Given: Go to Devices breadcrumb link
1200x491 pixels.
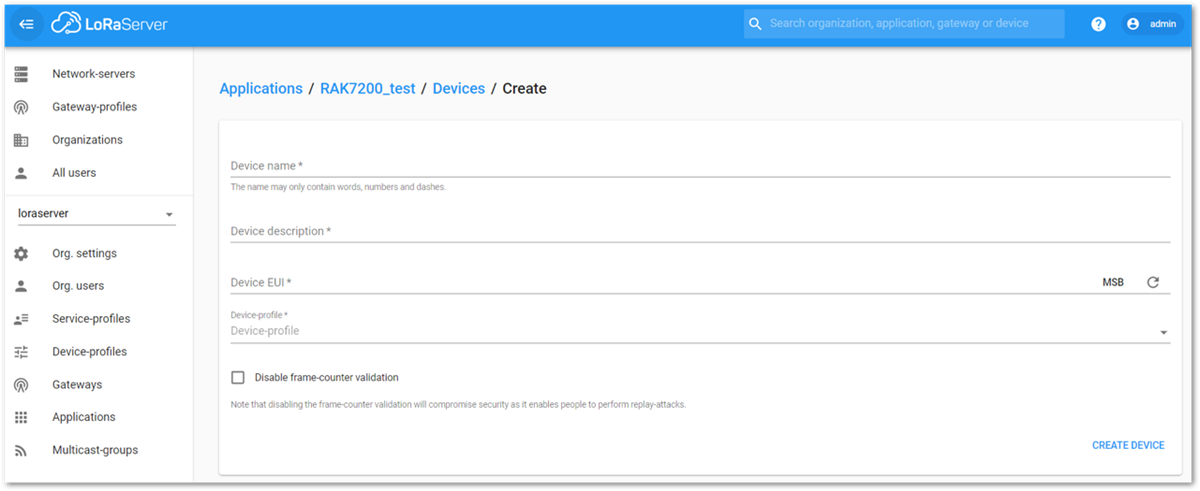Looking at the screenshot, I should pyautogui.click(x=459, y=89).
